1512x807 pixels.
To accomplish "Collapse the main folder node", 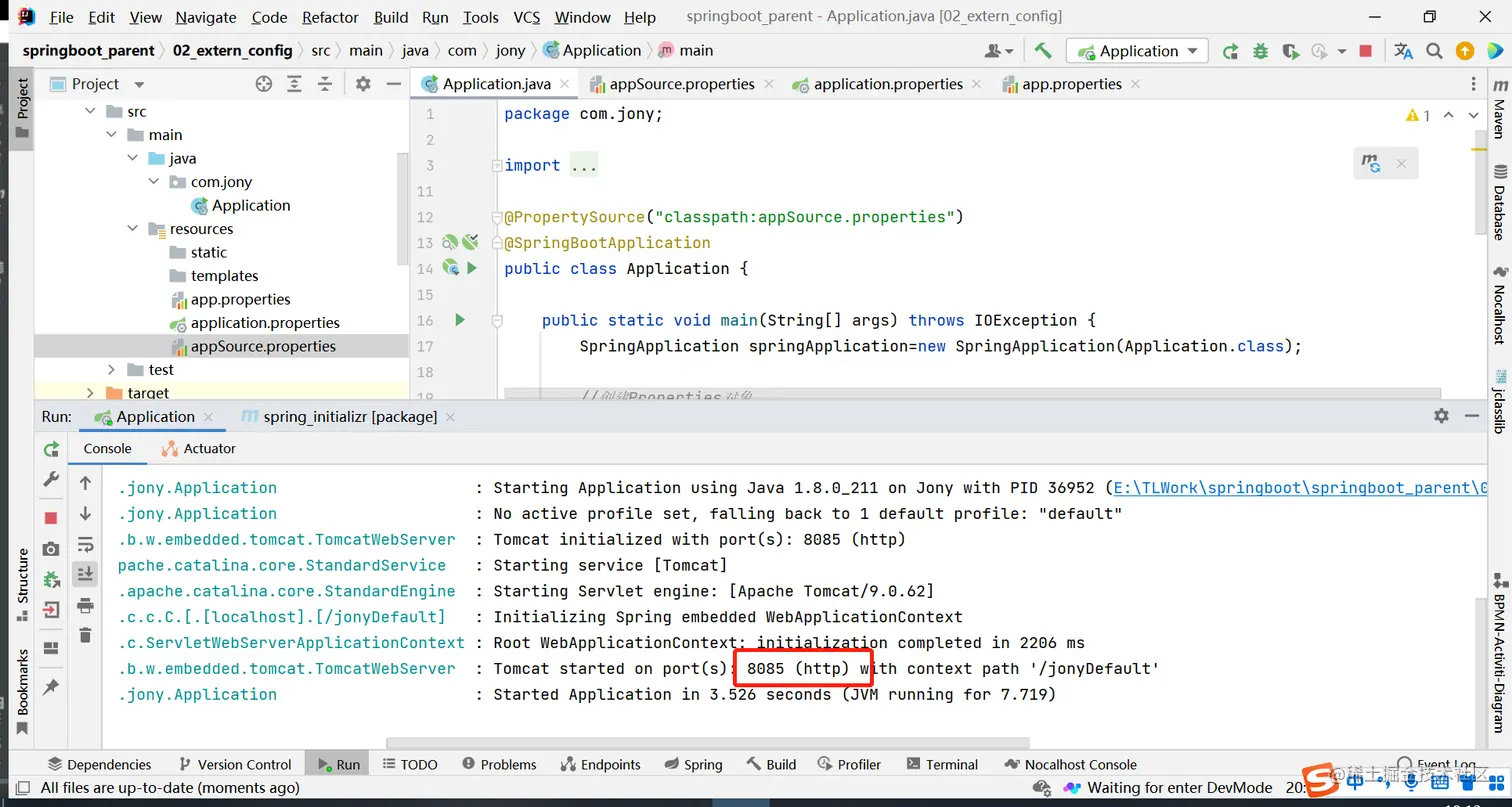I will [112, 135].
